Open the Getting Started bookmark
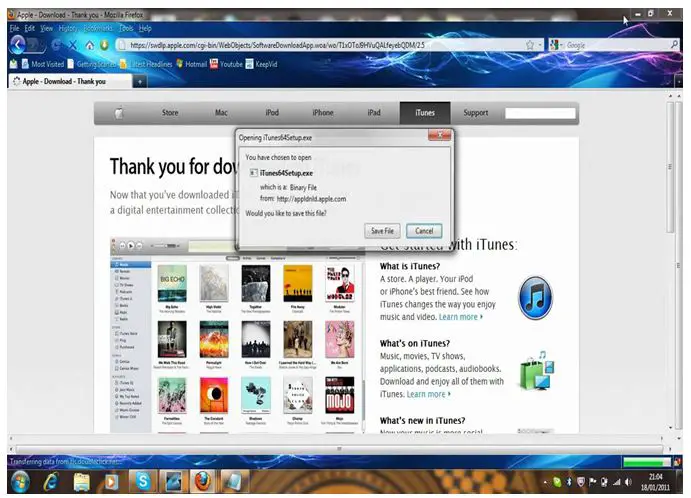The height and width of the screenshot is (498, 691). tap(92, 64)
